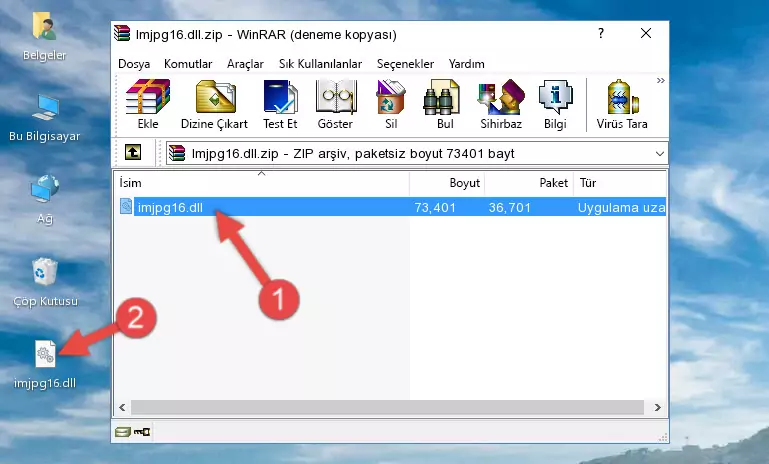Screen dimensions: 769x464
Task: Close the WinRAR window
Action: 646,33
